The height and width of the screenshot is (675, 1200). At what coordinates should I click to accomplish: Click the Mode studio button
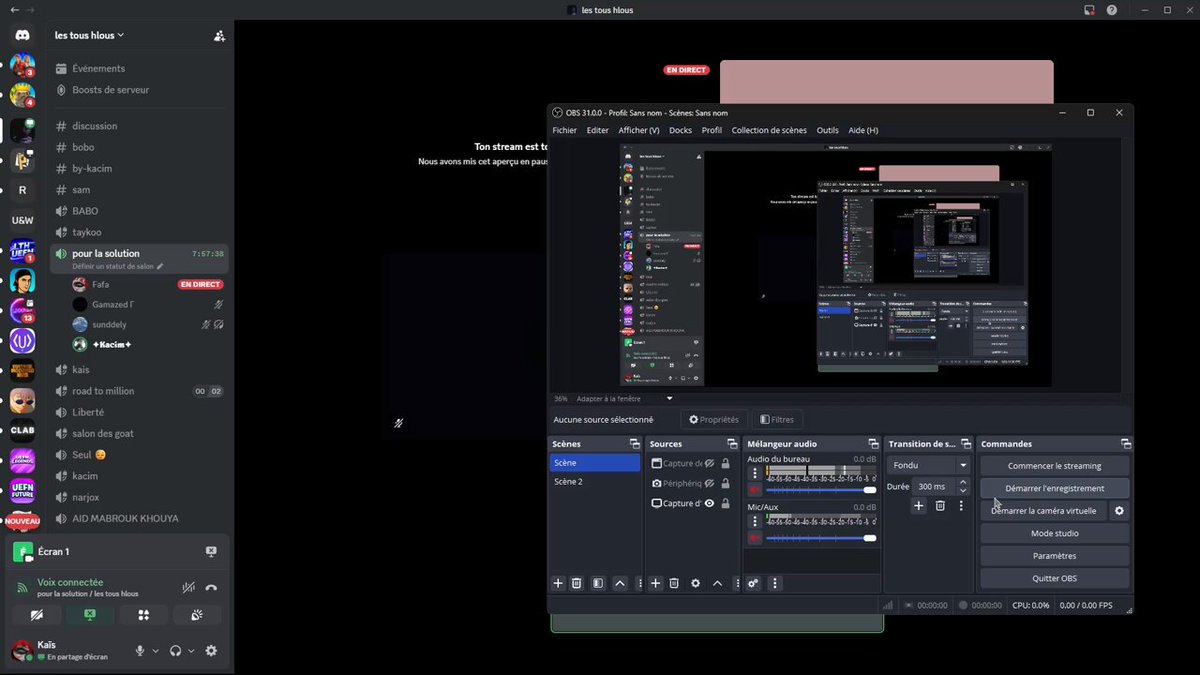pyautogui.click(x=1054, y=533)
